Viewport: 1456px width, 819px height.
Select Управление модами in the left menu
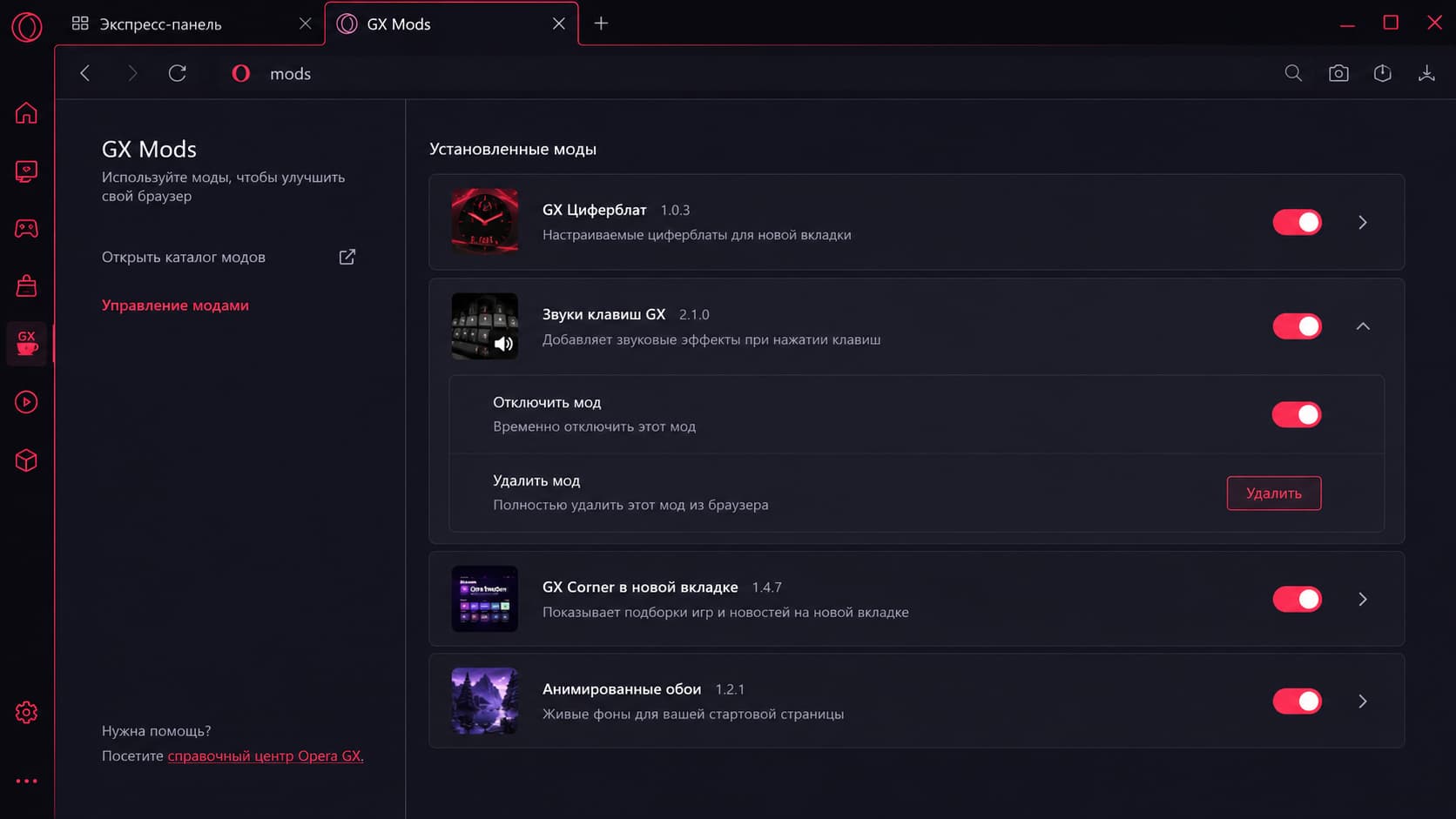tap(175, 305)
